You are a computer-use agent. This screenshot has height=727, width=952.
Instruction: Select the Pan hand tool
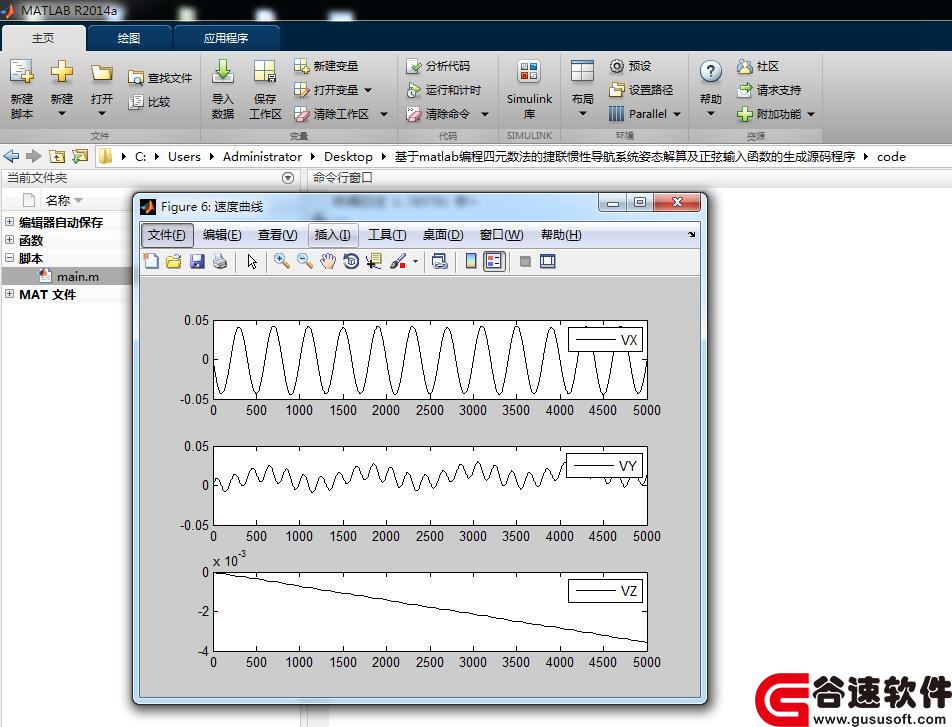(328, 262)
